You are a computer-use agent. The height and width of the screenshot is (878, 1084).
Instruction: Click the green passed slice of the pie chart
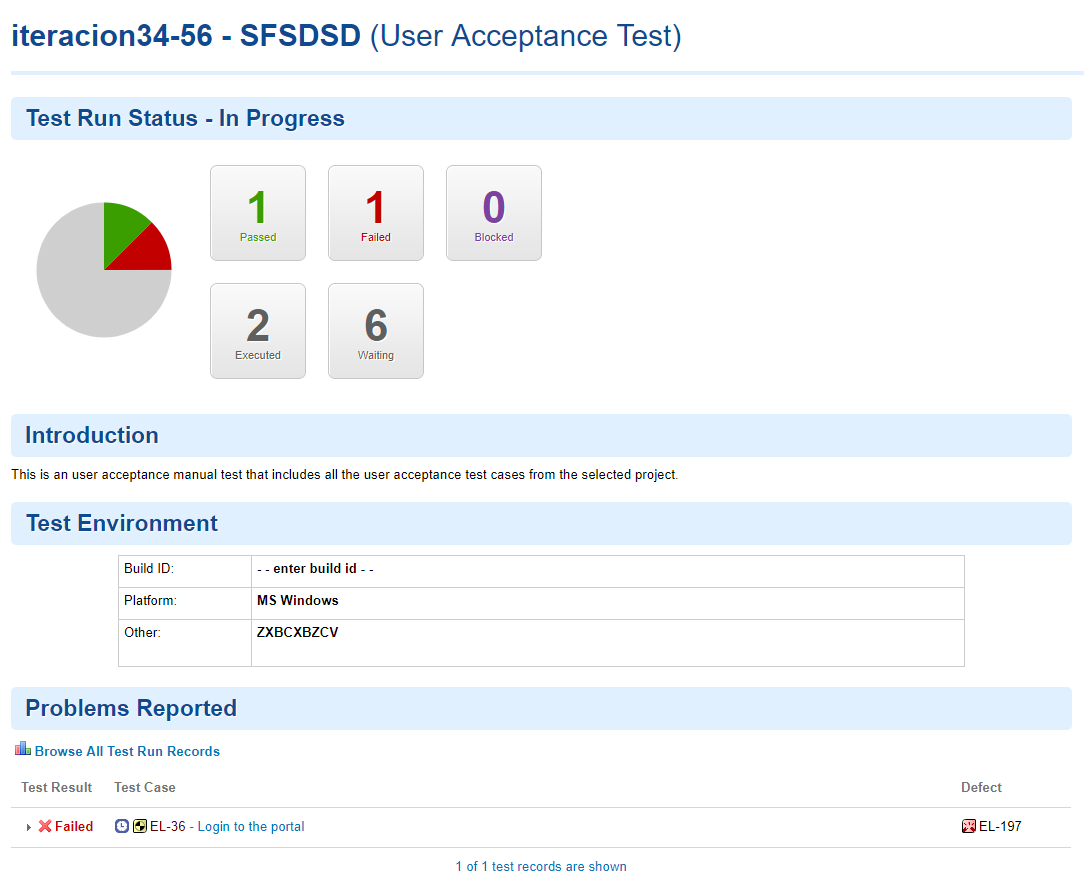tap(121, 228)
